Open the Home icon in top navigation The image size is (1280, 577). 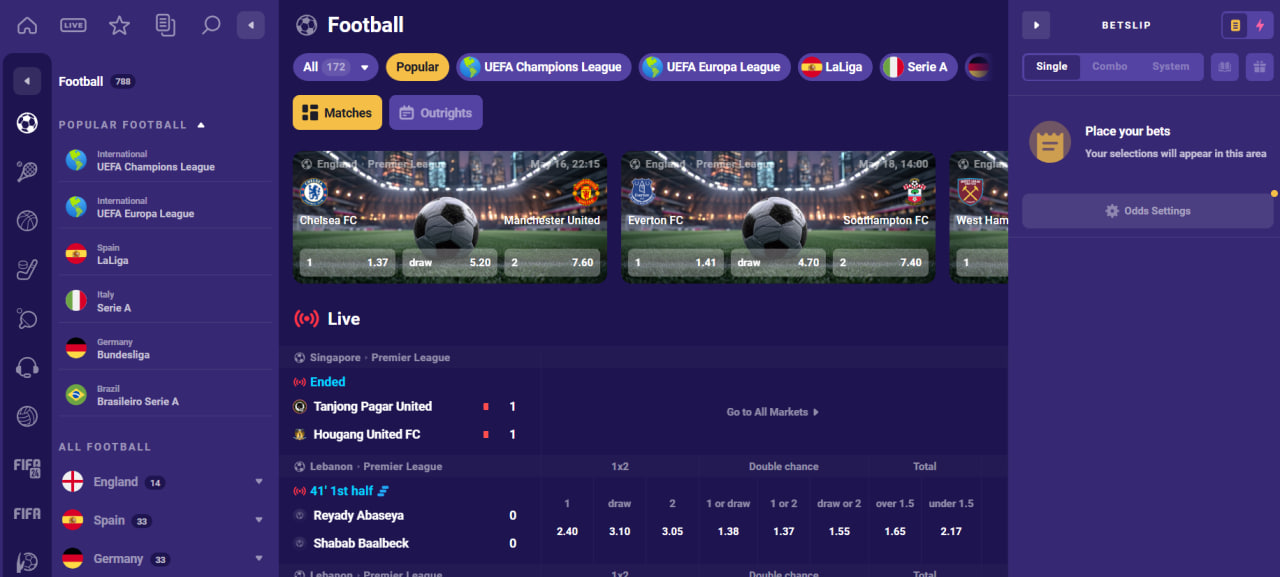point(27,25)
